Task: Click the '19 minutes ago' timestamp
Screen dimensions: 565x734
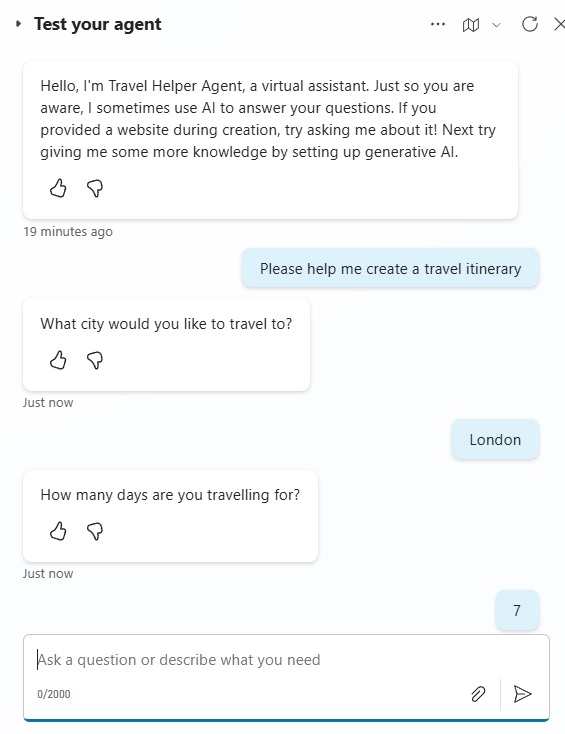Action: [x=68, y=231]
